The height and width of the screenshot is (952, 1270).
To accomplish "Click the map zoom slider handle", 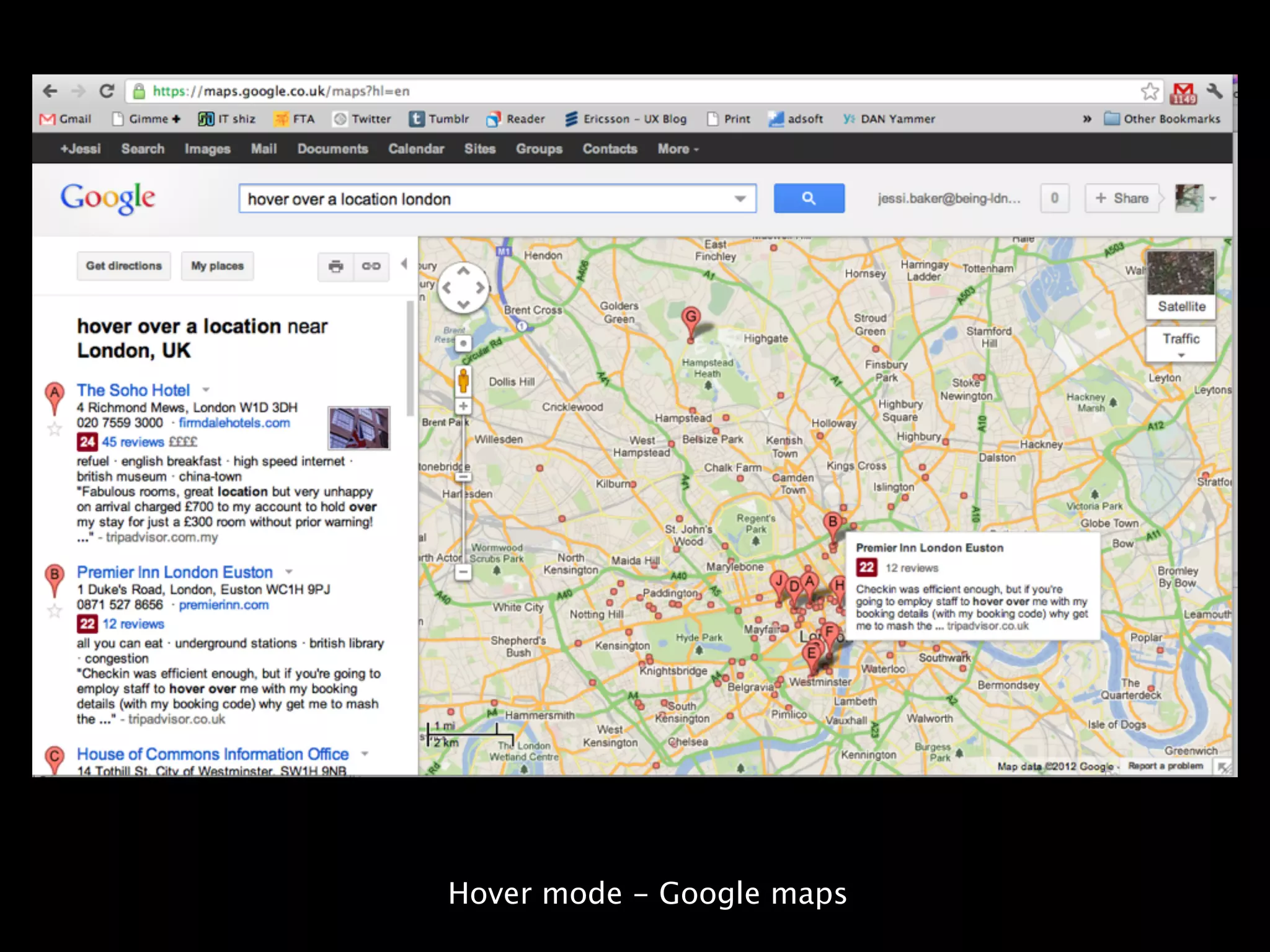I will [463, 477].
